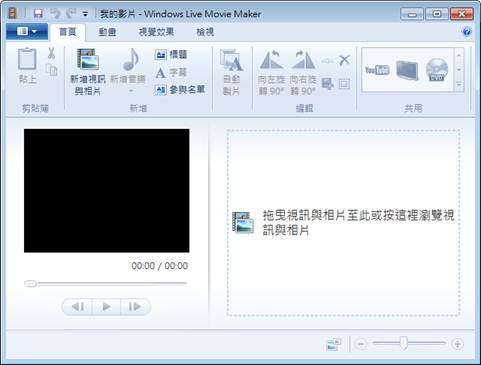Click the preview seek slider handle
Screen dimensions: 481x365
tap(30, 284)
